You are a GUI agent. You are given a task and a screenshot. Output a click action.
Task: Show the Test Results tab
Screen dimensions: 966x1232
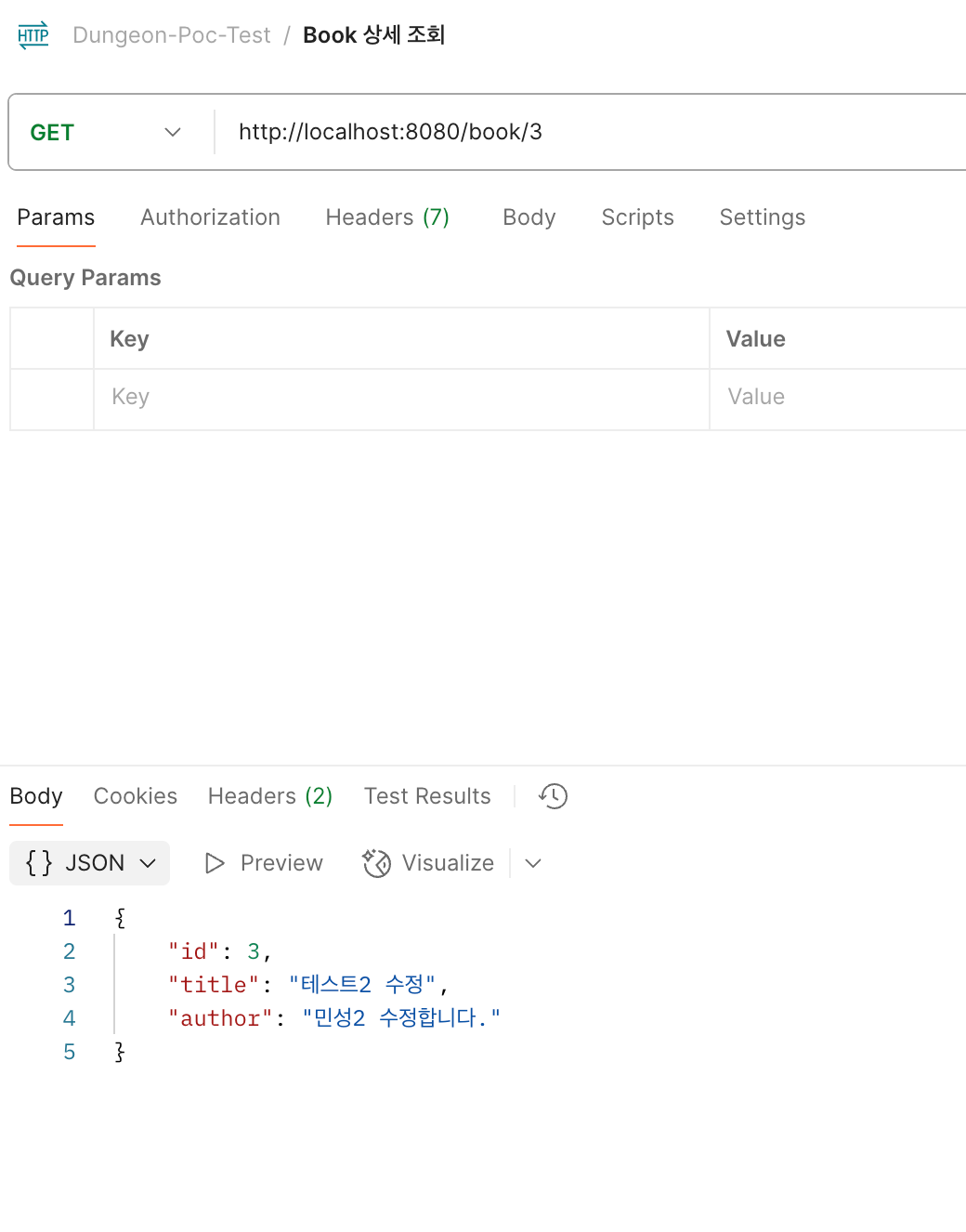pos(427,796)
